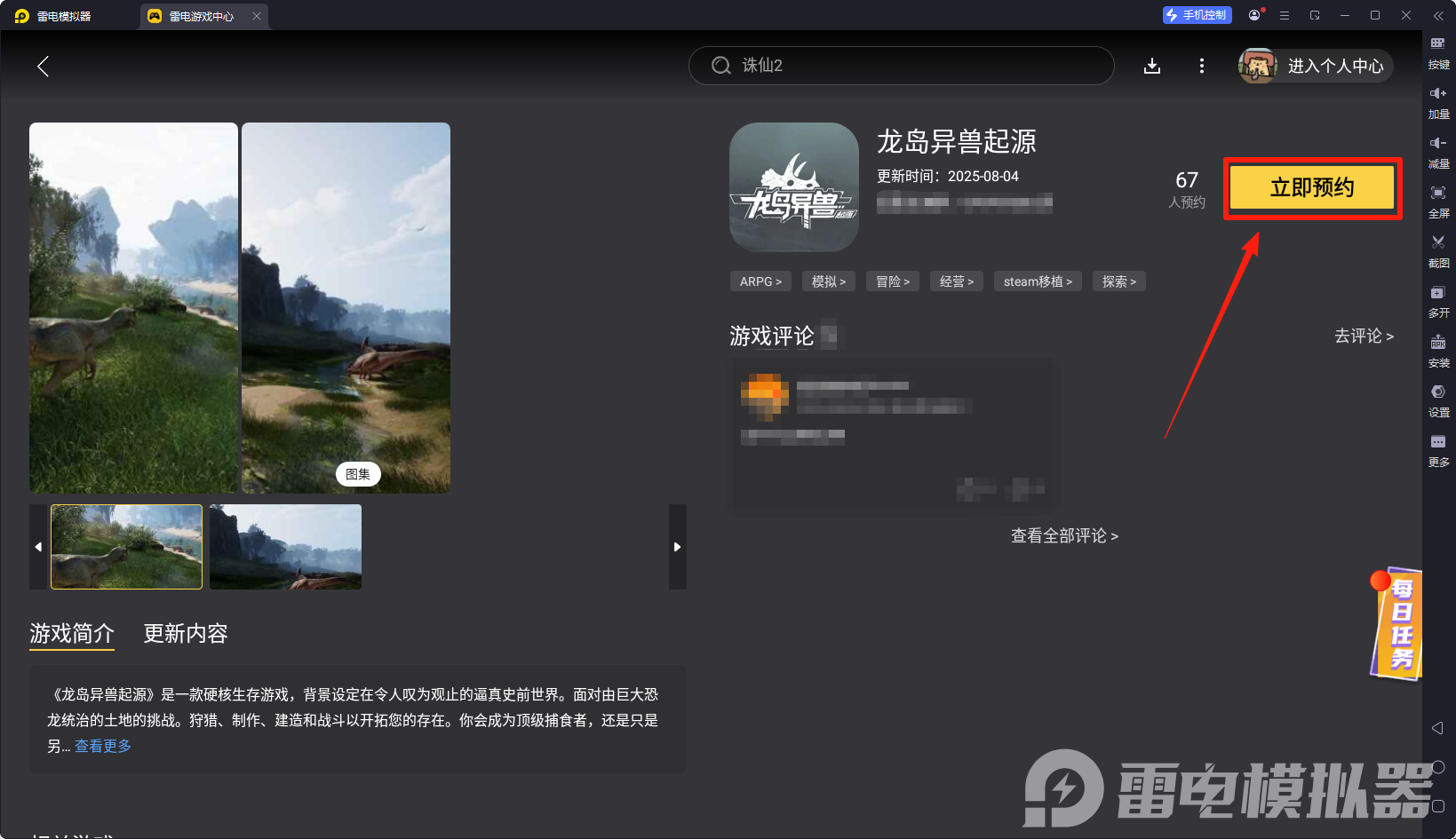
Task: Enter fullscreen with the 全屏 icon
Action: click(1439, 202)
